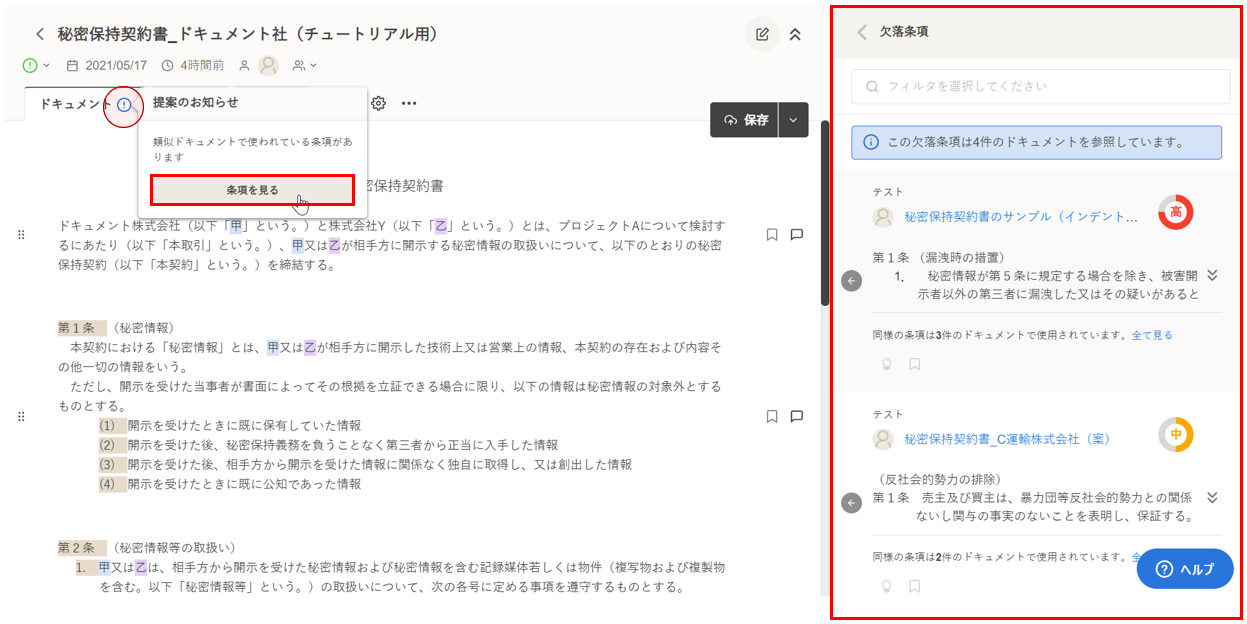Open the dropdown arrow next to 保存
Screen dimensions: 1247x624
point(793,120)
